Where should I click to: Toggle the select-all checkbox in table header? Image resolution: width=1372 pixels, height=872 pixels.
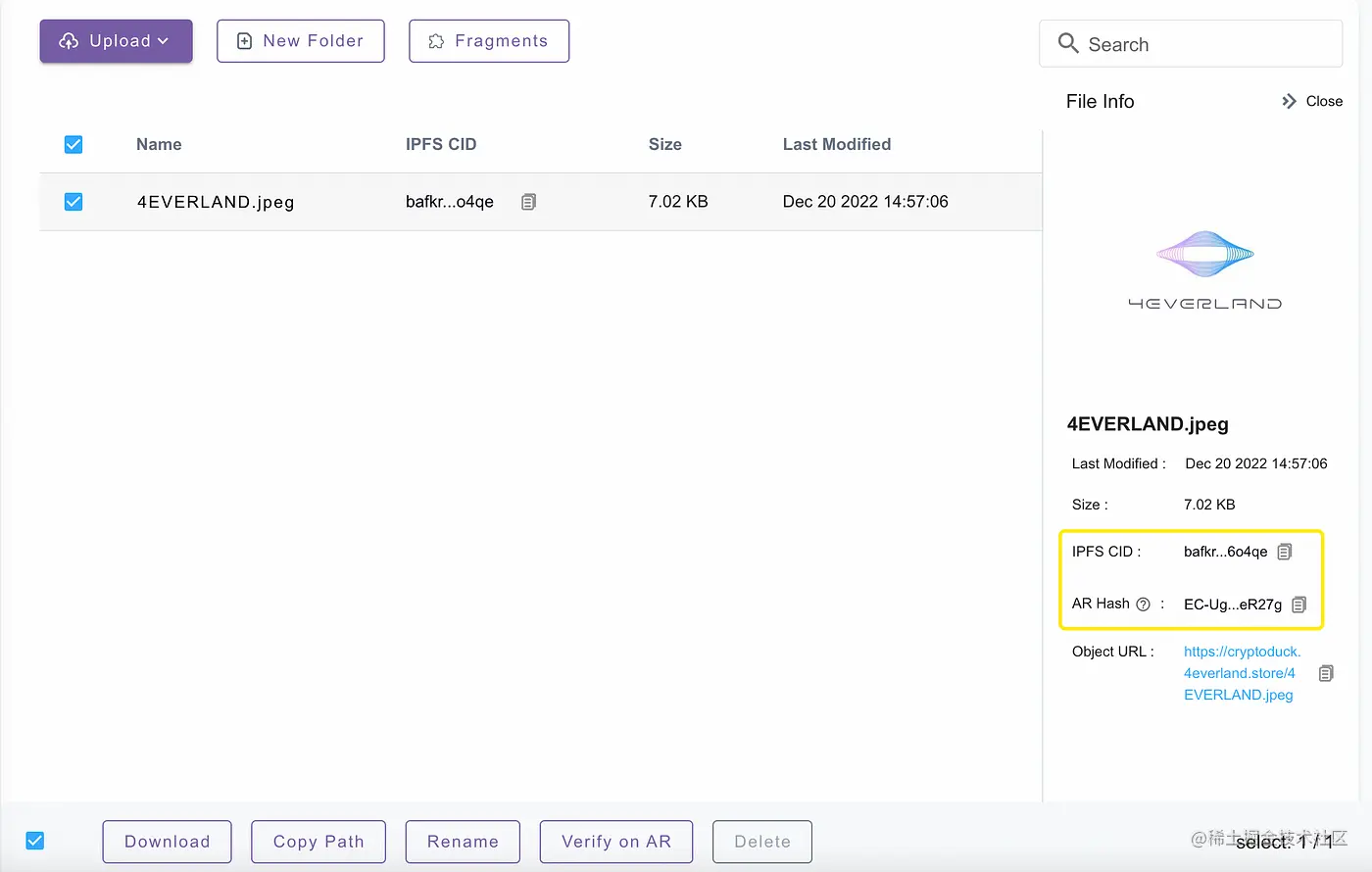[73, 145]
